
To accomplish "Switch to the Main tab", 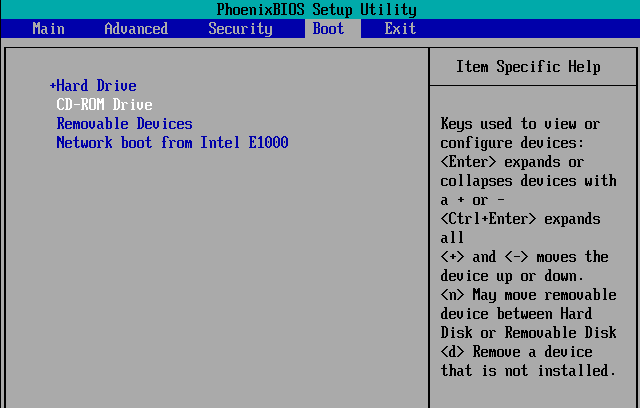I will pyautogui.click(x=48, y=29).
